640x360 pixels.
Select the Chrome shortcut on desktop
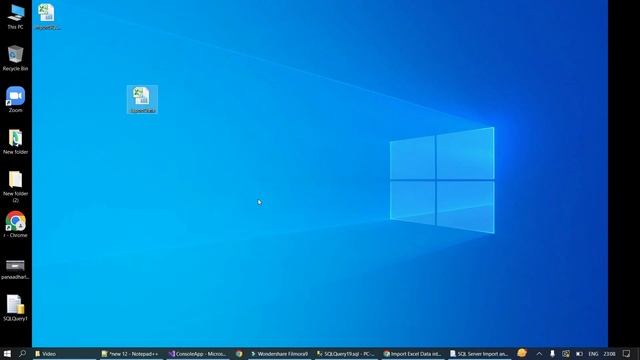[16, 224]
